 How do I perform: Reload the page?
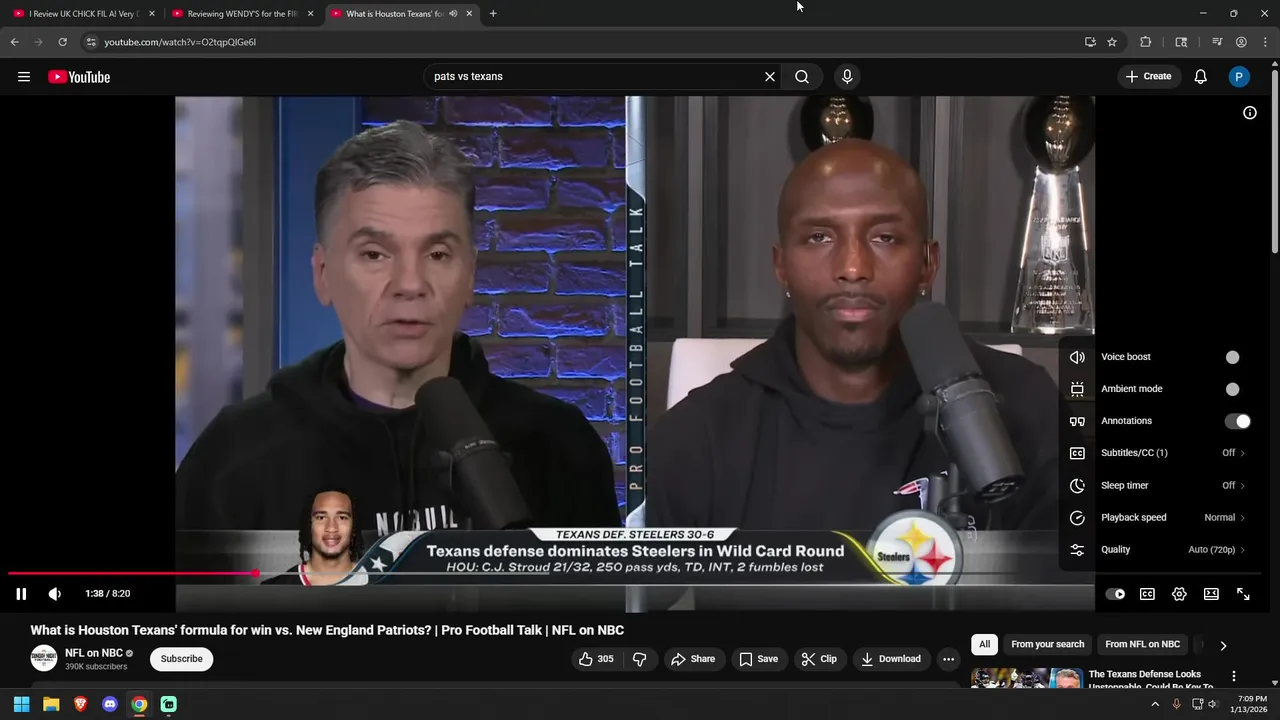pos(62,42)
